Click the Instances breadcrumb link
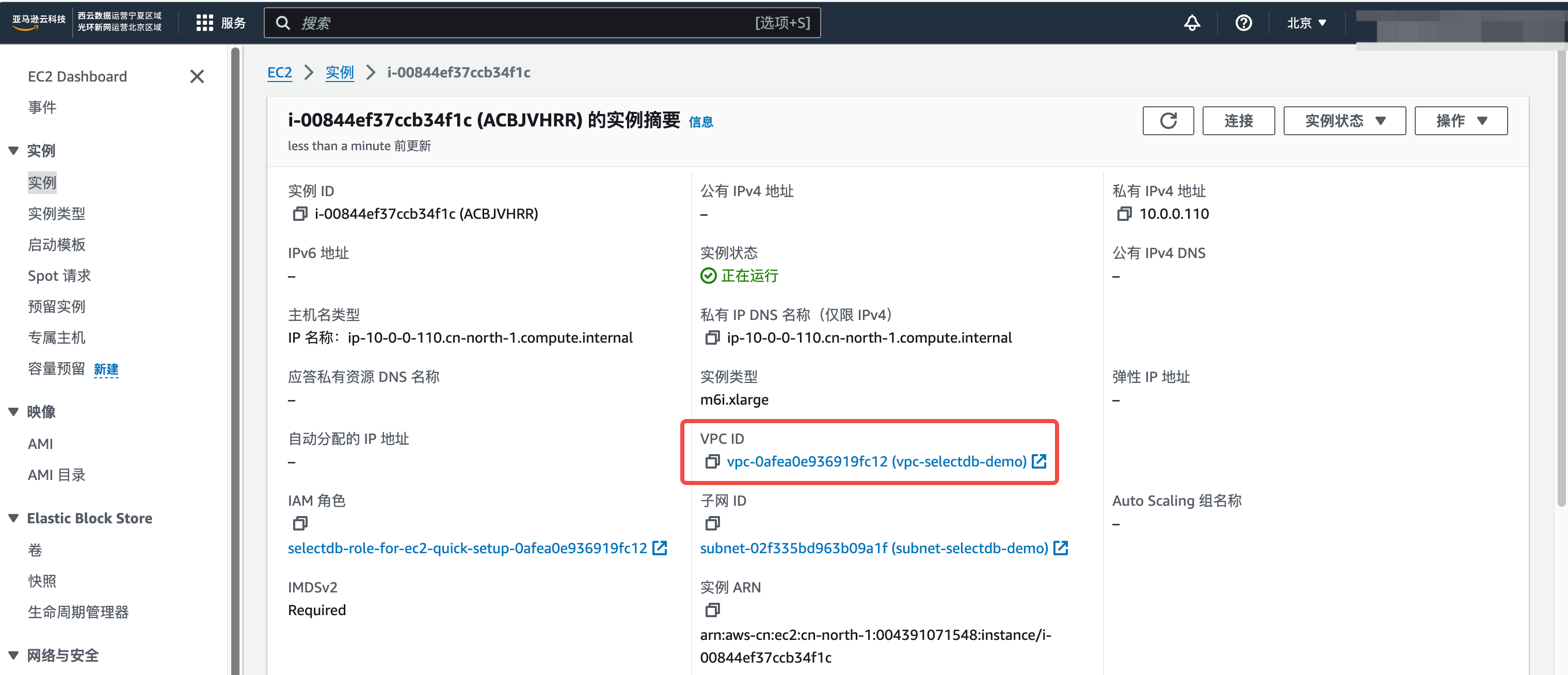This screenshot has height=675, width=1568. pos(340,72)
